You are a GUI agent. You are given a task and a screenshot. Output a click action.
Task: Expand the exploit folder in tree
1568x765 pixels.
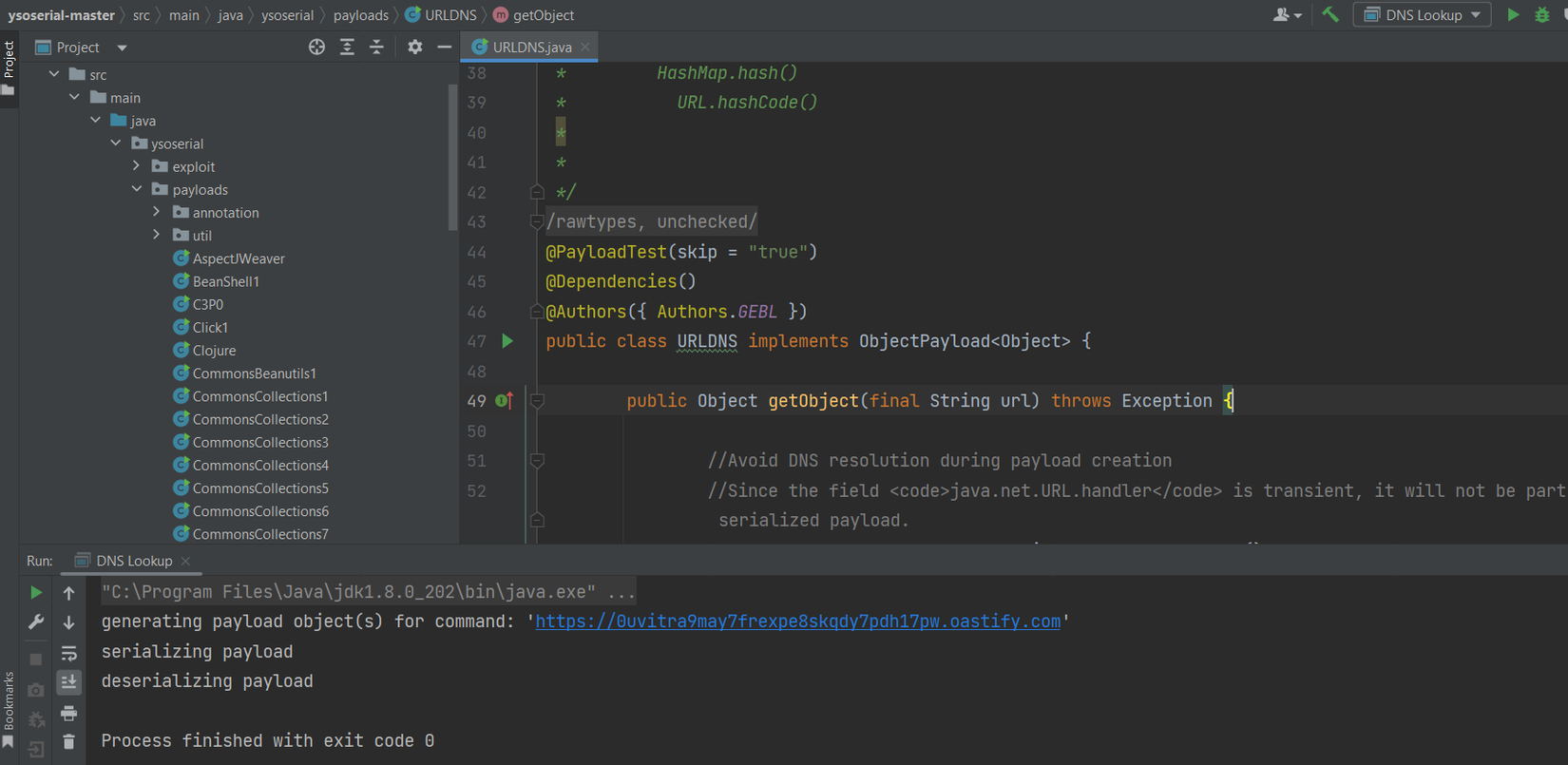click(x=137, y=166)
